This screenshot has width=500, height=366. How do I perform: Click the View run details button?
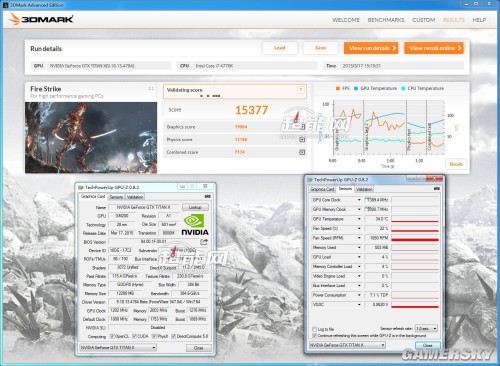pos(371,48)
